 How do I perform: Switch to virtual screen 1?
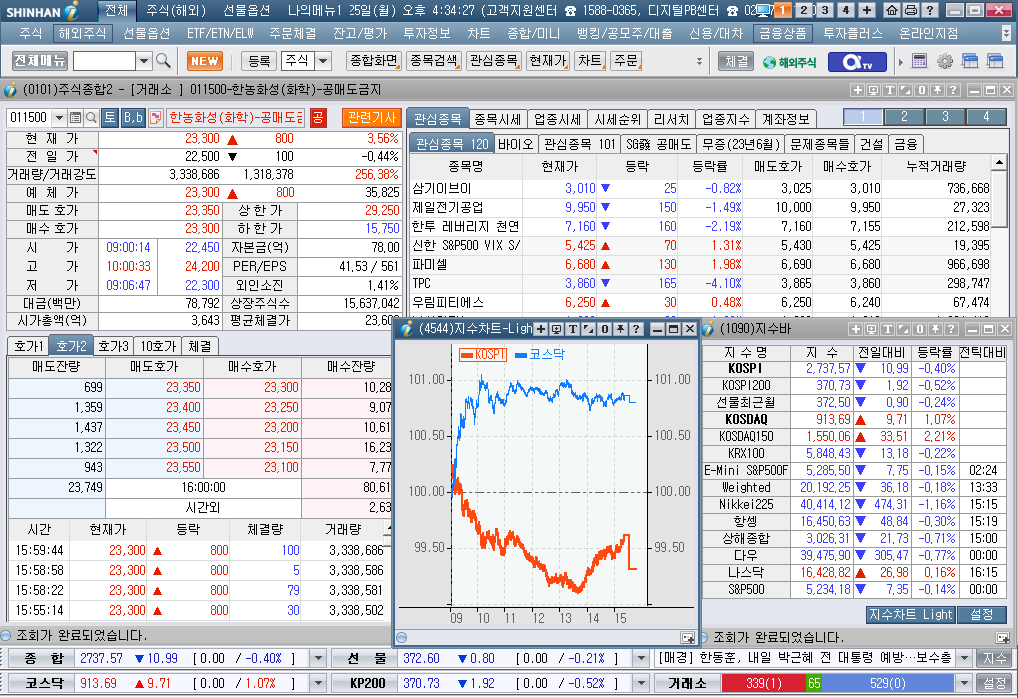coord(782,10)
